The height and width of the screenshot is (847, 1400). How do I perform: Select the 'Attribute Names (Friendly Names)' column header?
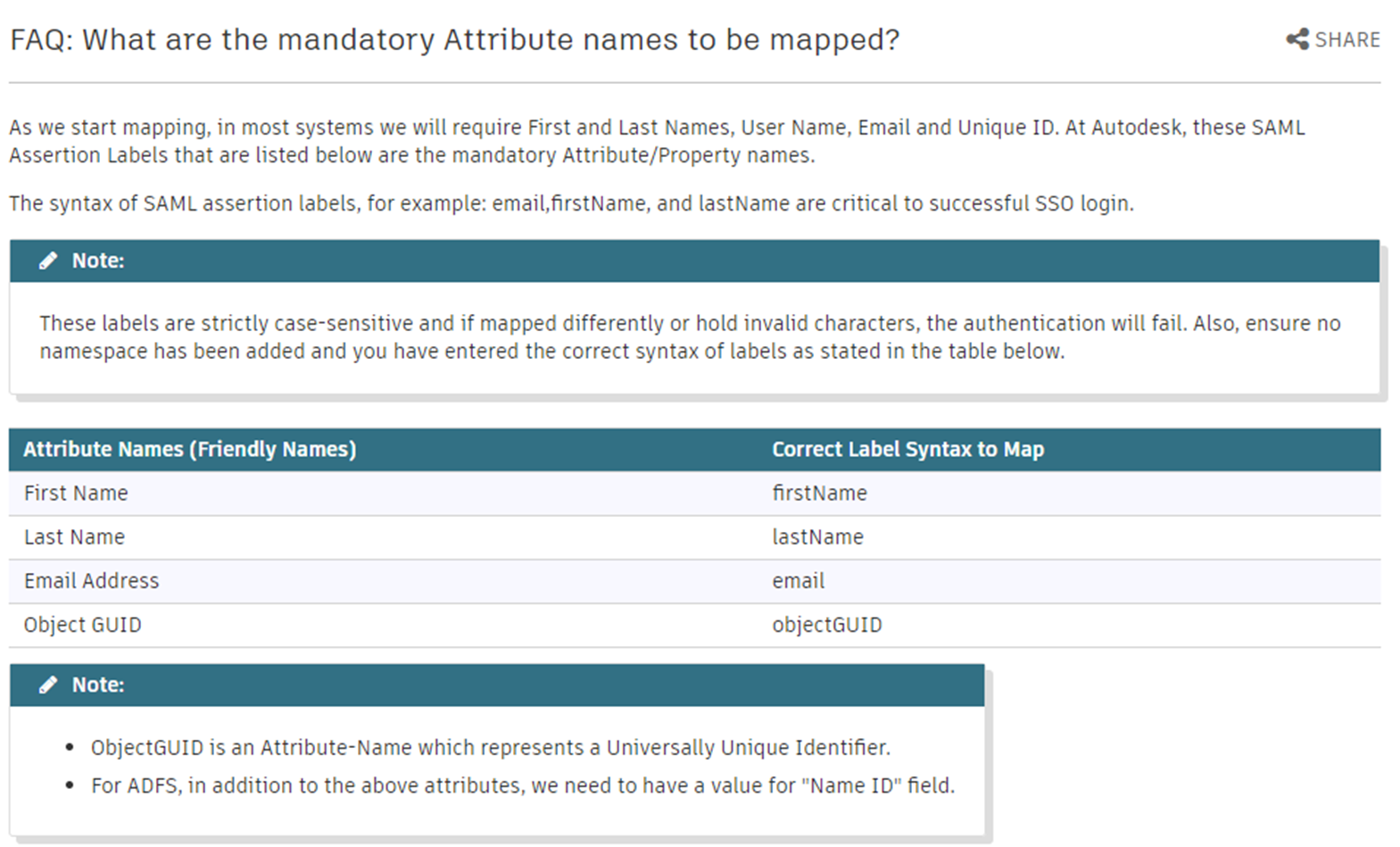(x=189, y=449)
